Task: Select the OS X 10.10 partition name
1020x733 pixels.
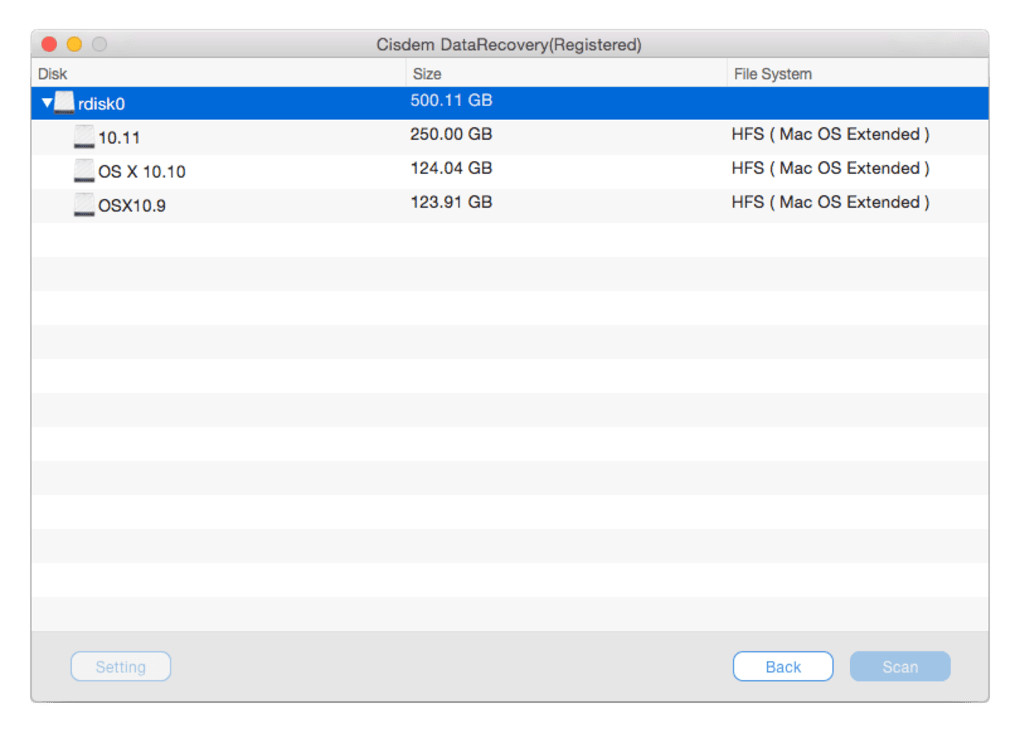Action: point(142,172)
